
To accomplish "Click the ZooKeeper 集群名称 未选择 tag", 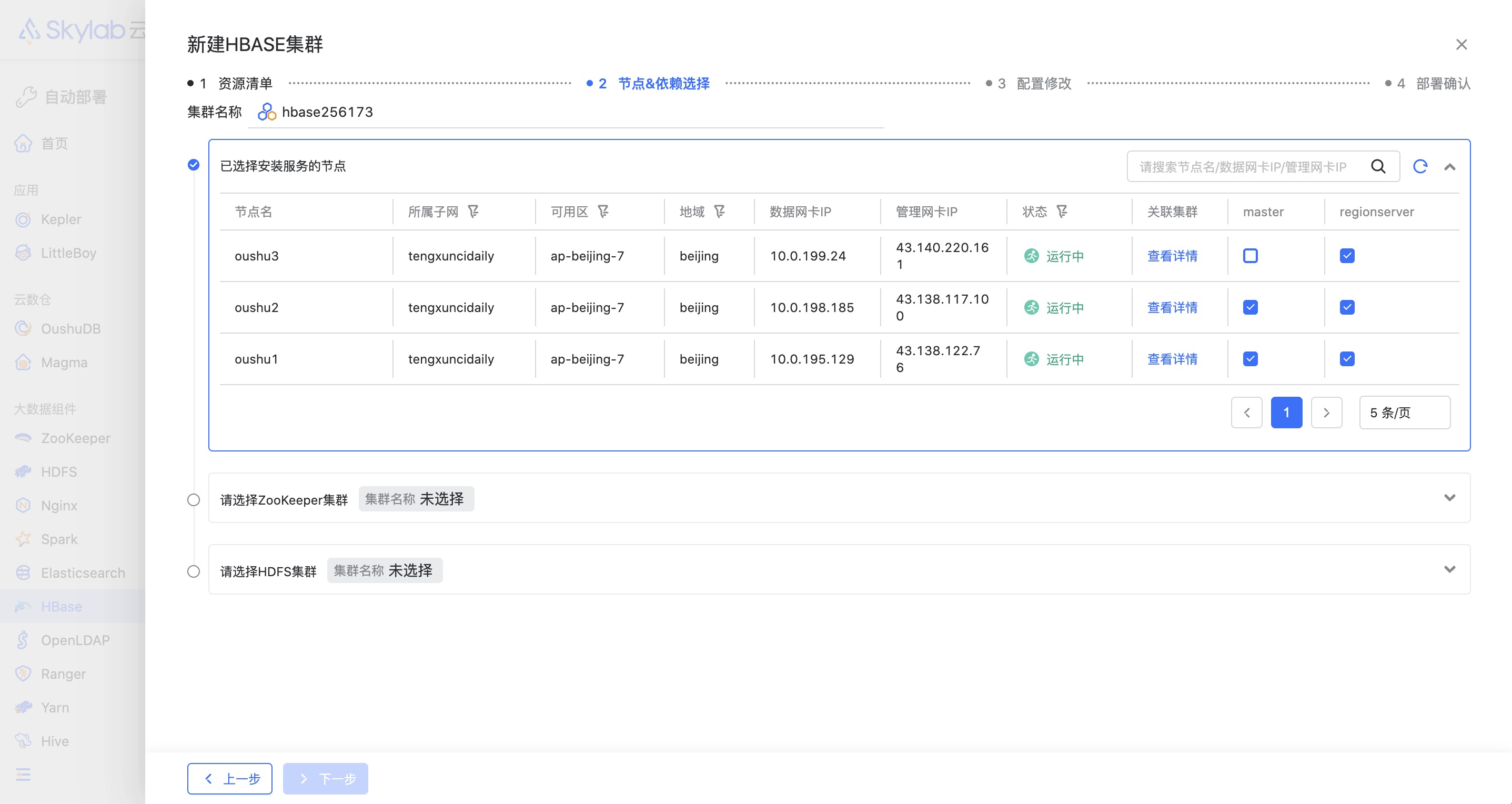I will [x=416, y=499].
